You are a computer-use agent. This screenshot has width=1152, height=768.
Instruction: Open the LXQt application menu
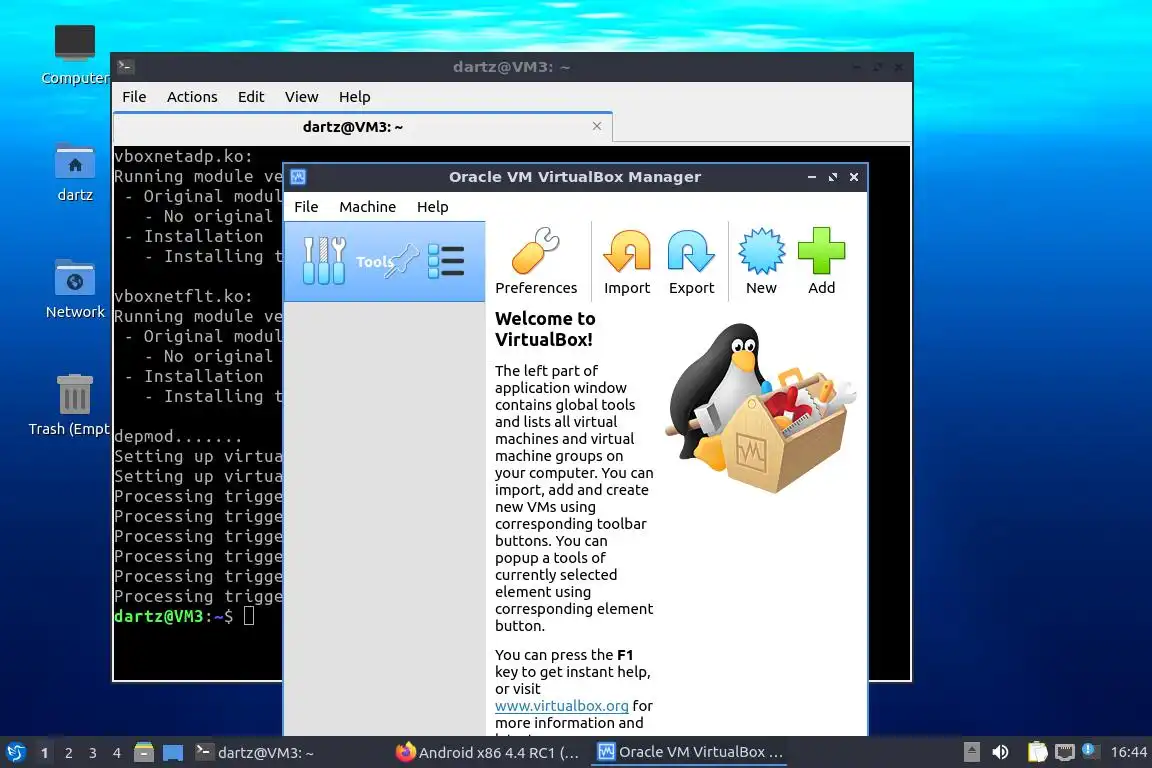15,752
